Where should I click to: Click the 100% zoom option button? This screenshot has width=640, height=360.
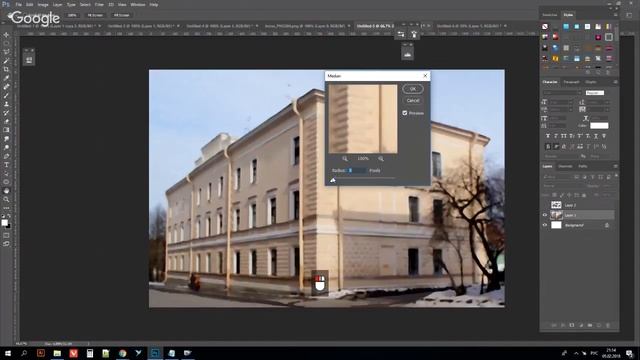coord(72,15)
